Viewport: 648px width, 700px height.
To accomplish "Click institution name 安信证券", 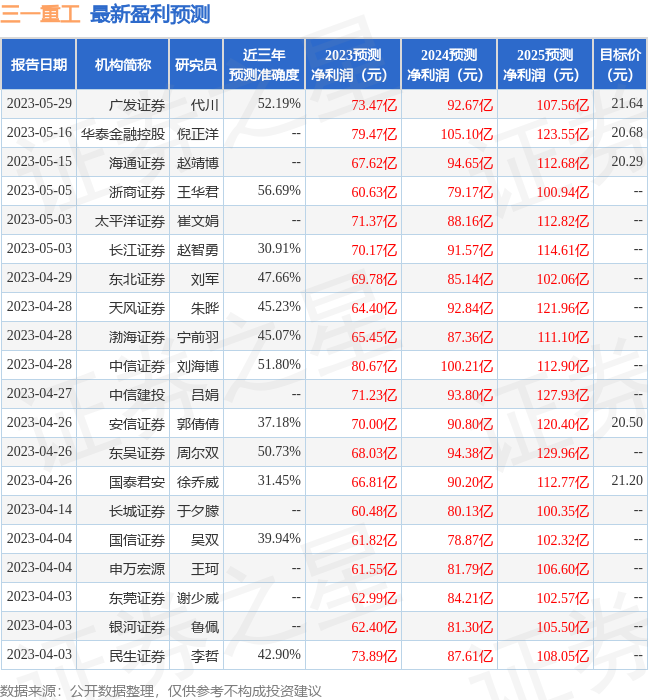I will [137, 424].
